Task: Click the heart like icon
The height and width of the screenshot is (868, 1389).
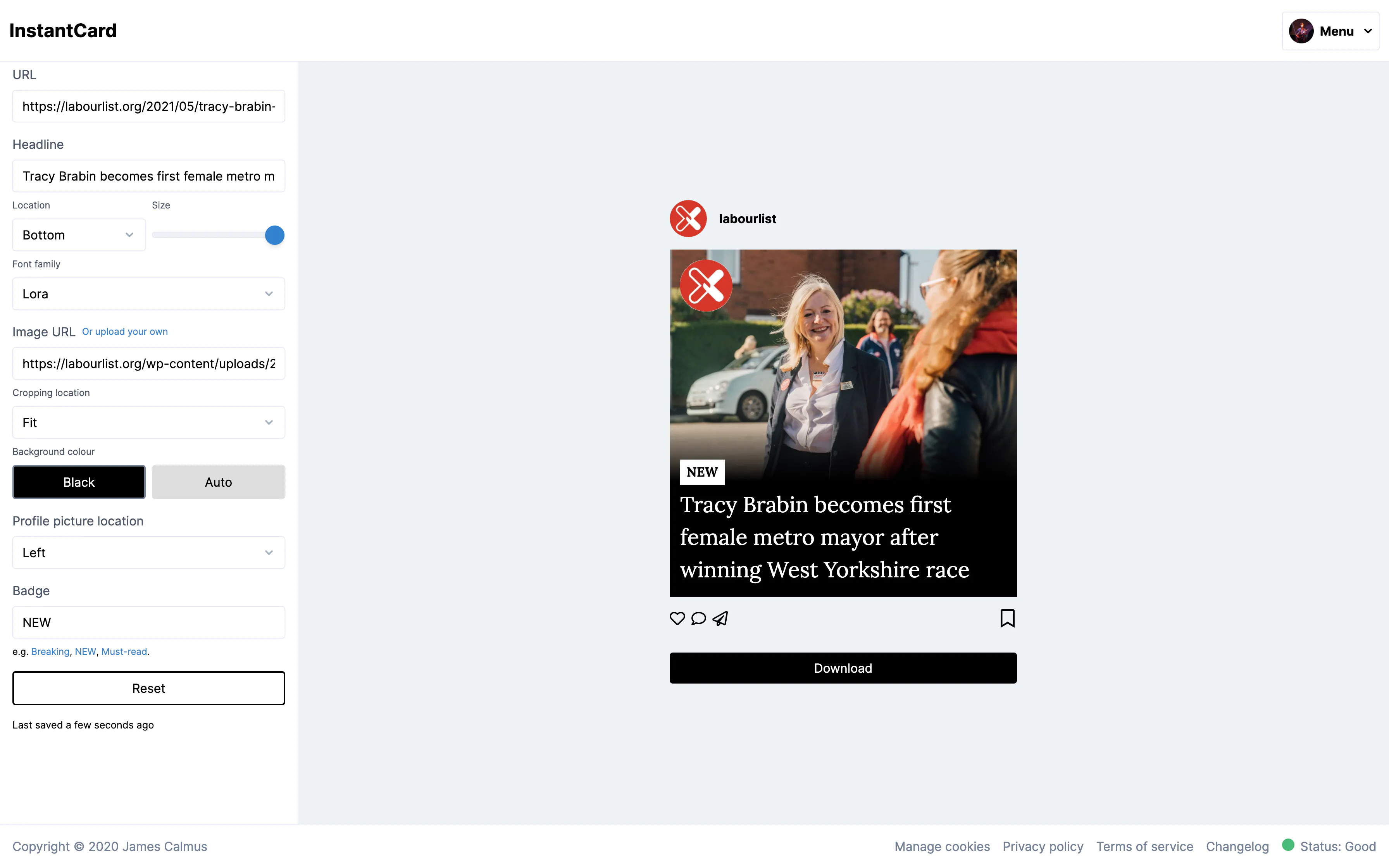Action: click(x=677, y=618)
